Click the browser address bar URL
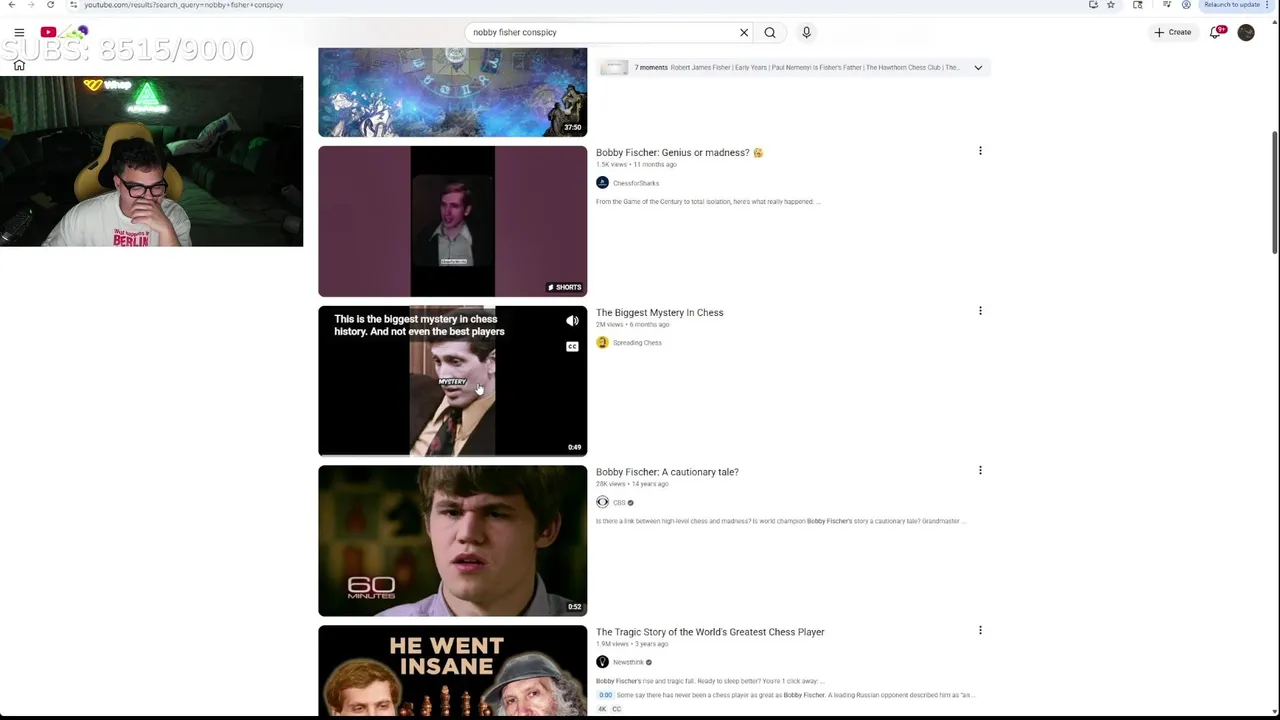The height and width of the screenshot is (720, 1280). click(183, 5)
